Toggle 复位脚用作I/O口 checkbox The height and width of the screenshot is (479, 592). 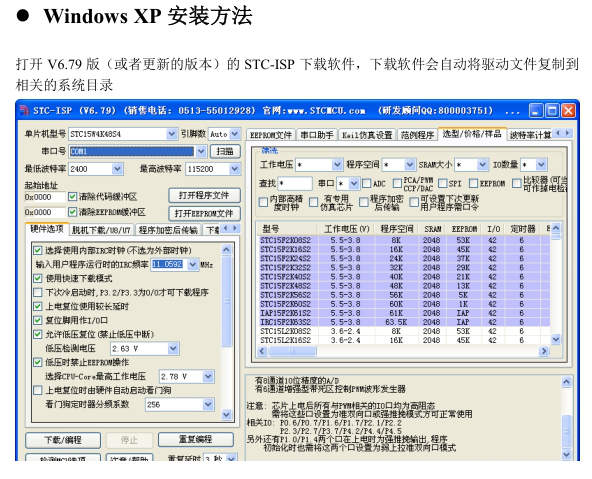[37, 320]
